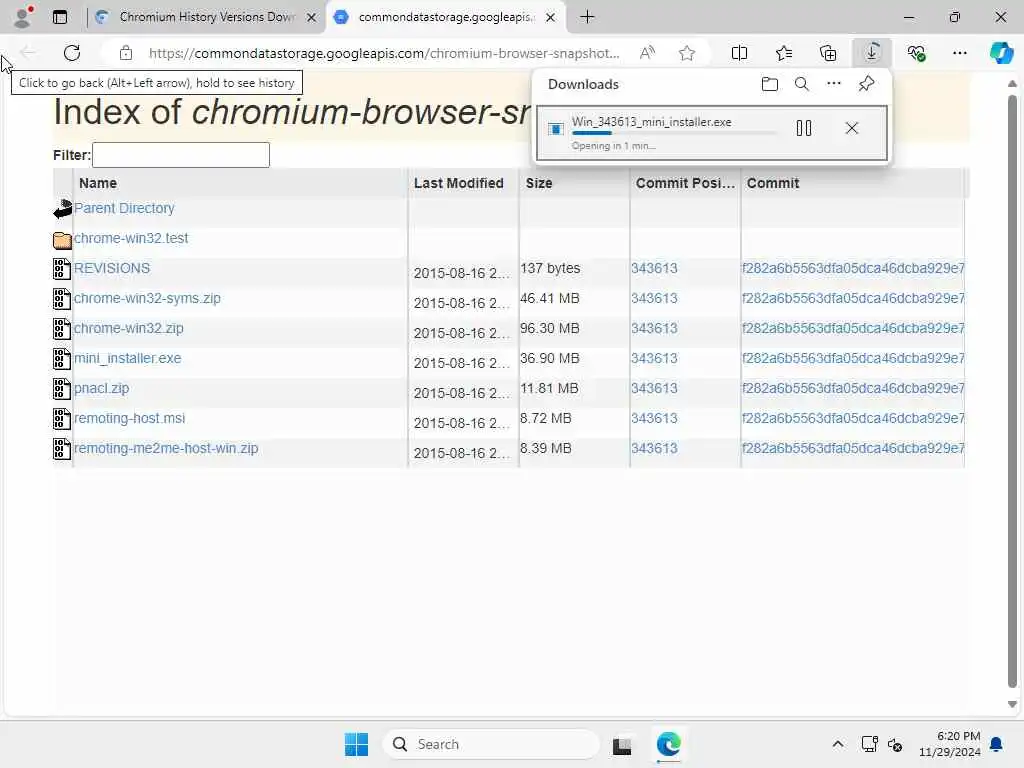The width and height of the screenshot is (1024, 768).
Task: Download chrome-win32.zip
Action: 129,328
